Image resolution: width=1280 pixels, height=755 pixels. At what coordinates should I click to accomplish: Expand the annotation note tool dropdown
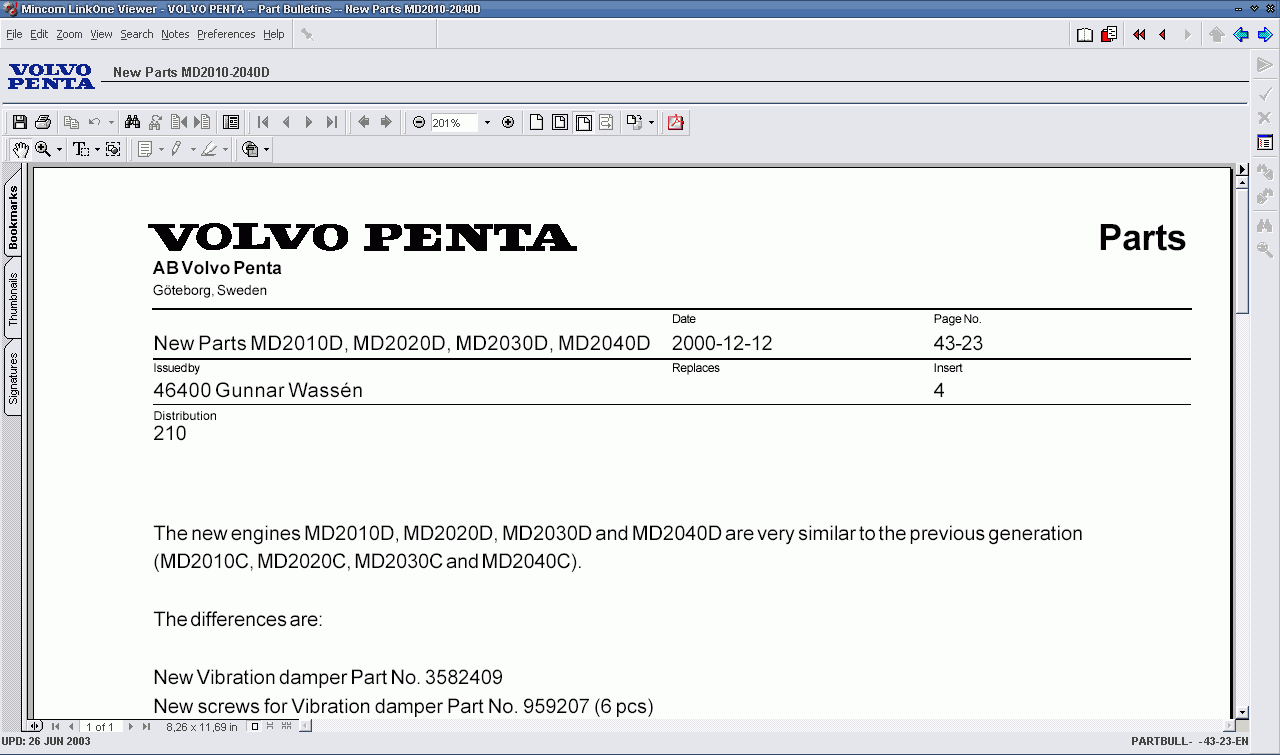click(161, 148)
